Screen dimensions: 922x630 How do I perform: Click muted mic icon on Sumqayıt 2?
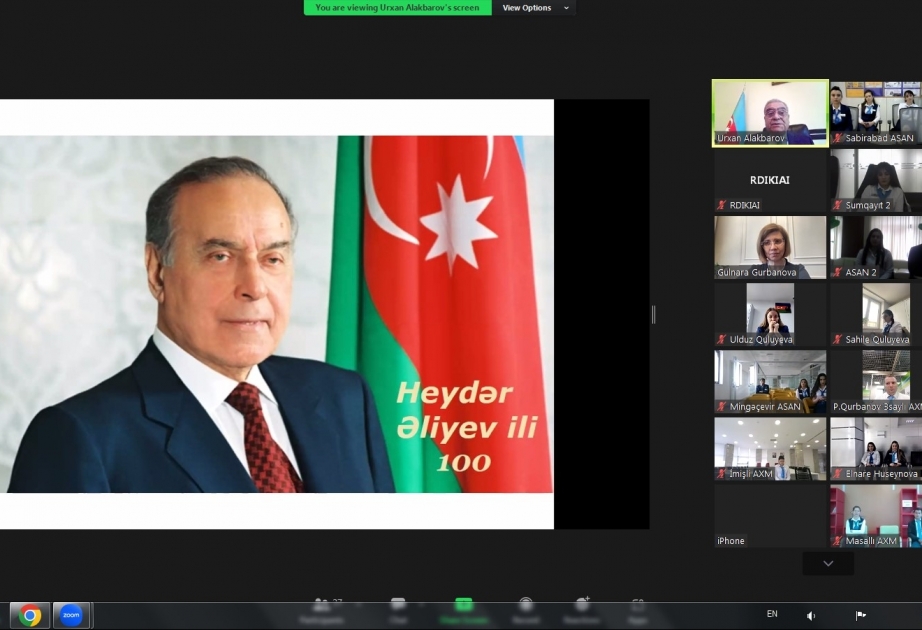837,205
